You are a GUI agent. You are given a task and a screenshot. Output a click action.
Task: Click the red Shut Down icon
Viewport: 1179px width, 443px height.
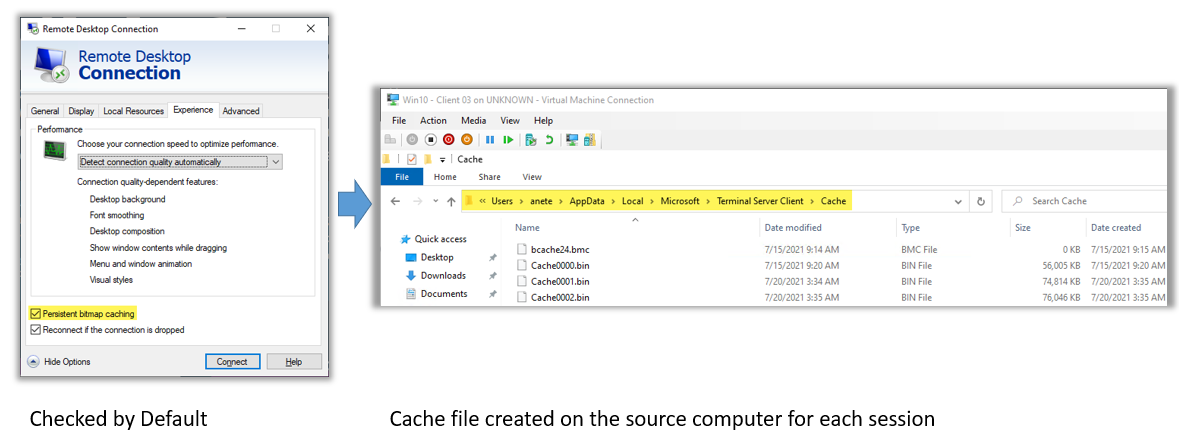449,139
